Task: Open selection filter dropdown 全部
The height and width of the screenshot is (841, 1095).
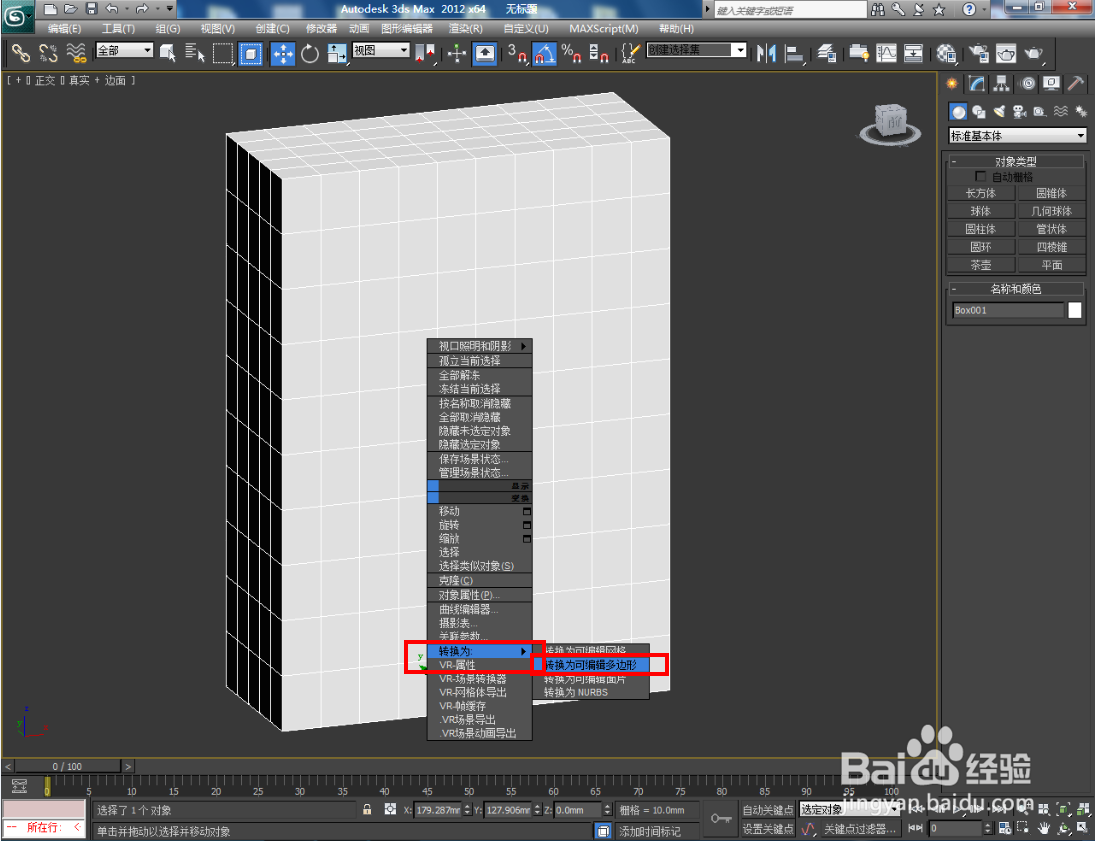Action: [x=124, y=50]
